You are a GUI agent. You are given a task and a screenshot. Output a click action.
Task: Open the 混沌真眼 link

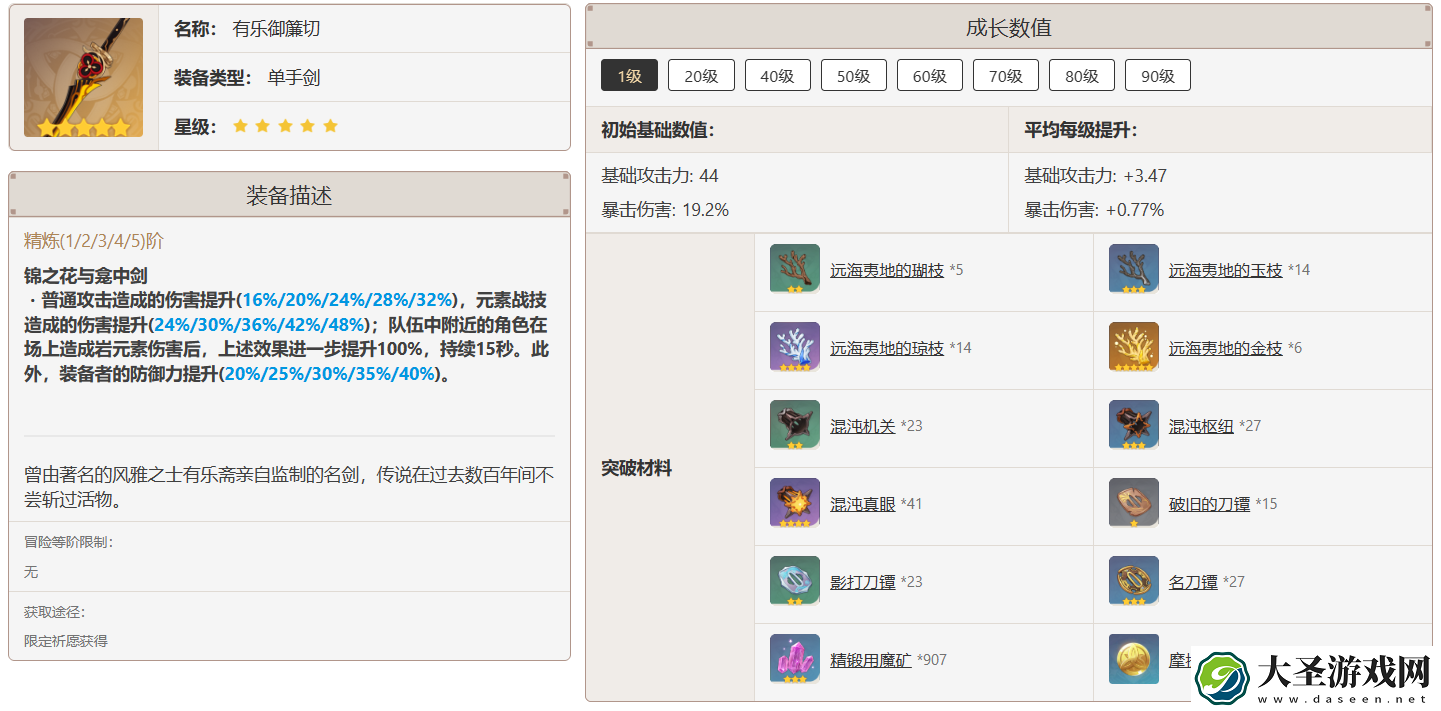coord(862,504)
